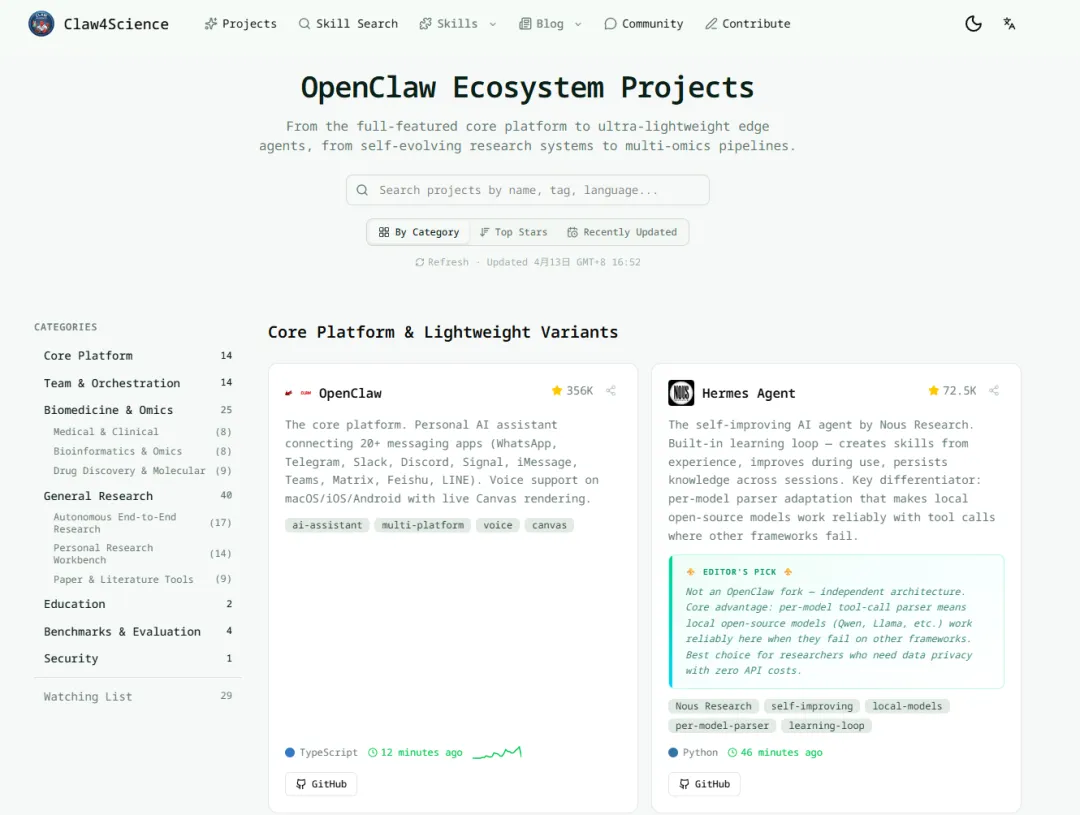1080x815 pixels.
Task: Open the Watching List
Action: (138, 697)
